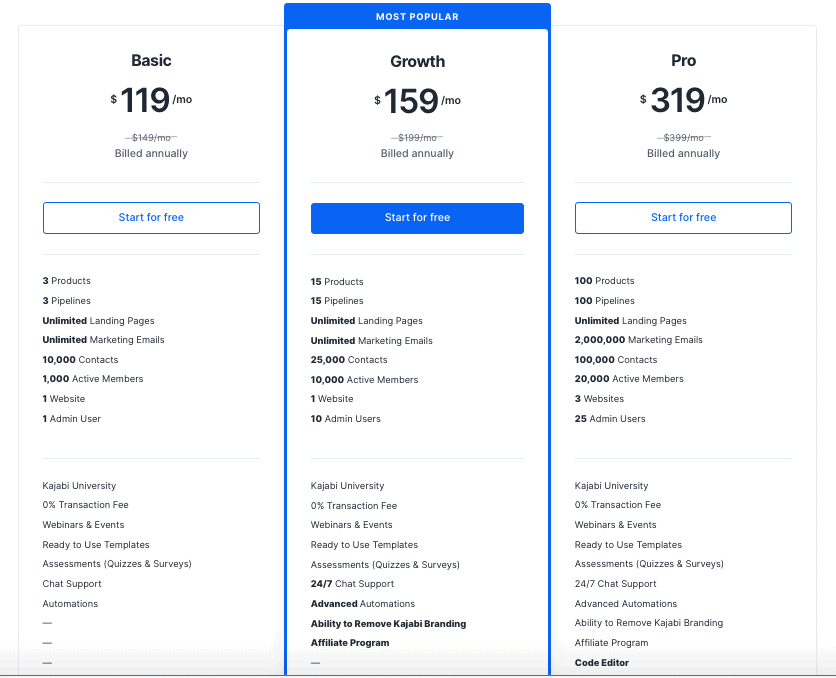Click '100 Pipelines' in Pro plan
836x678 pixels.
[605, 301]
